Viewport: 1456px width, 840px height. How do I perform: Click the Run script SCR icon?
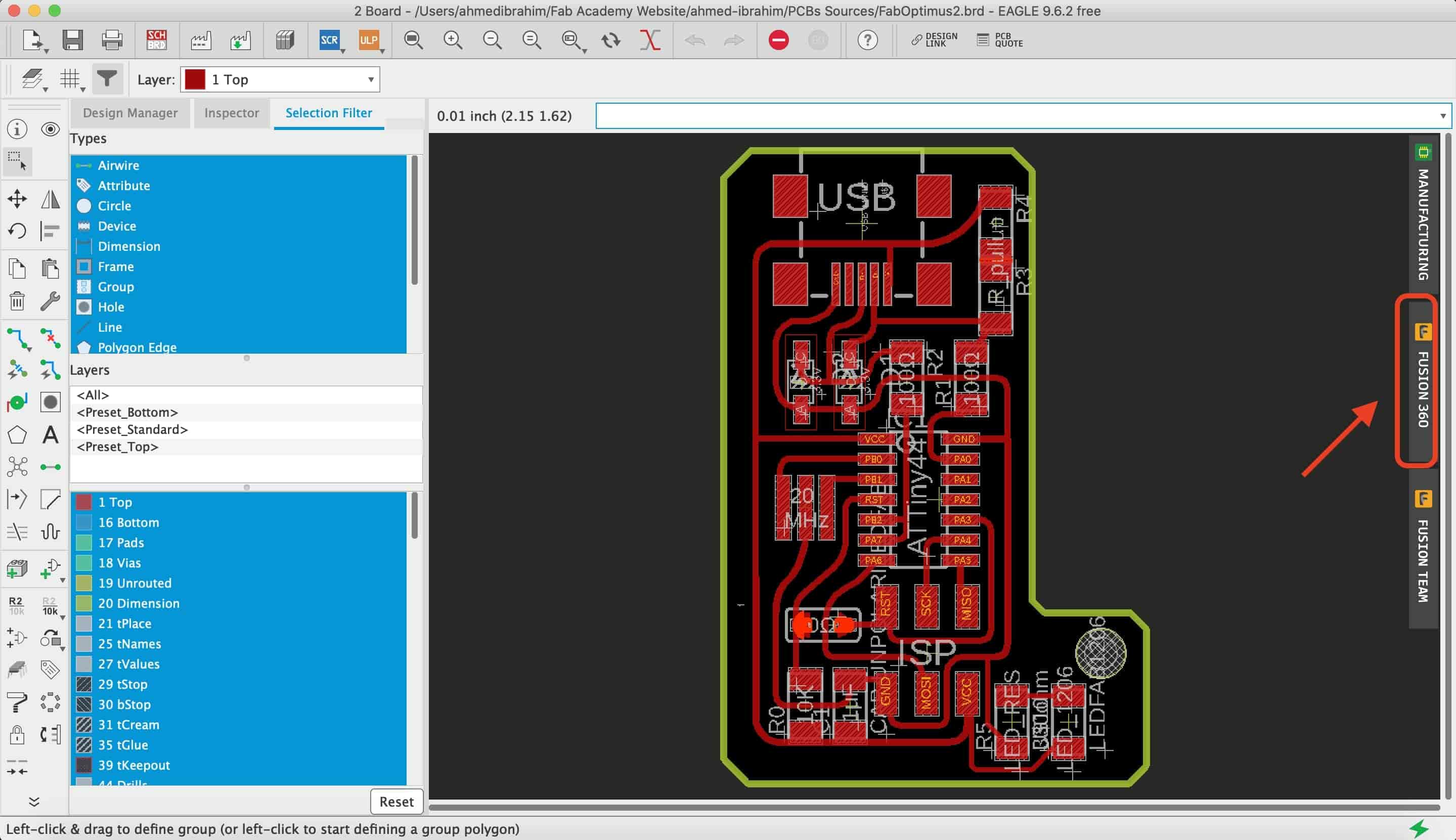pyautogui.click(x=329, y=40)
